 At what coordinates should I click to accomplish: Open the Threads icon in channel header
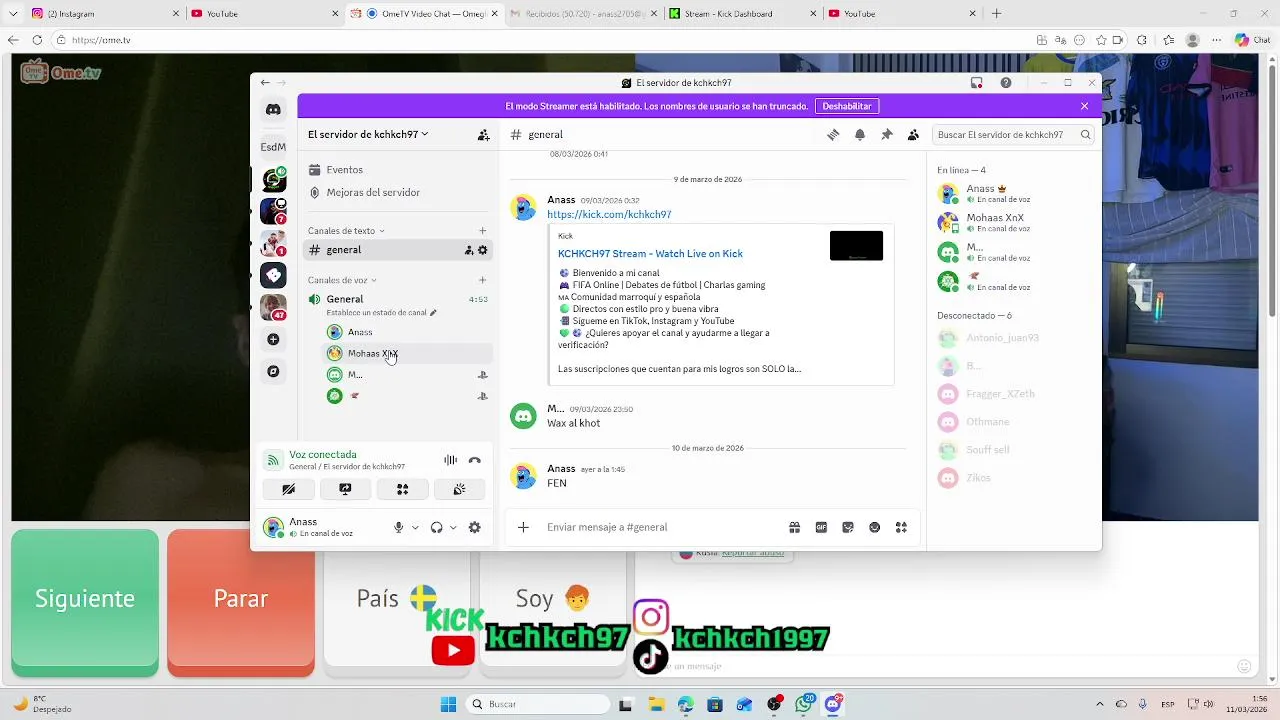point(833,135)
